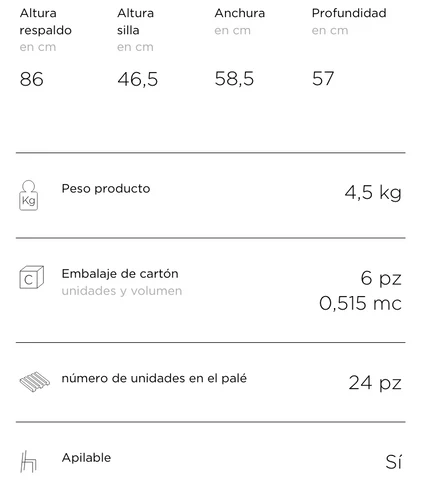Click the Anchura heading
The width and height of the screenshot is (439, 480).
(x=240, y=13)
